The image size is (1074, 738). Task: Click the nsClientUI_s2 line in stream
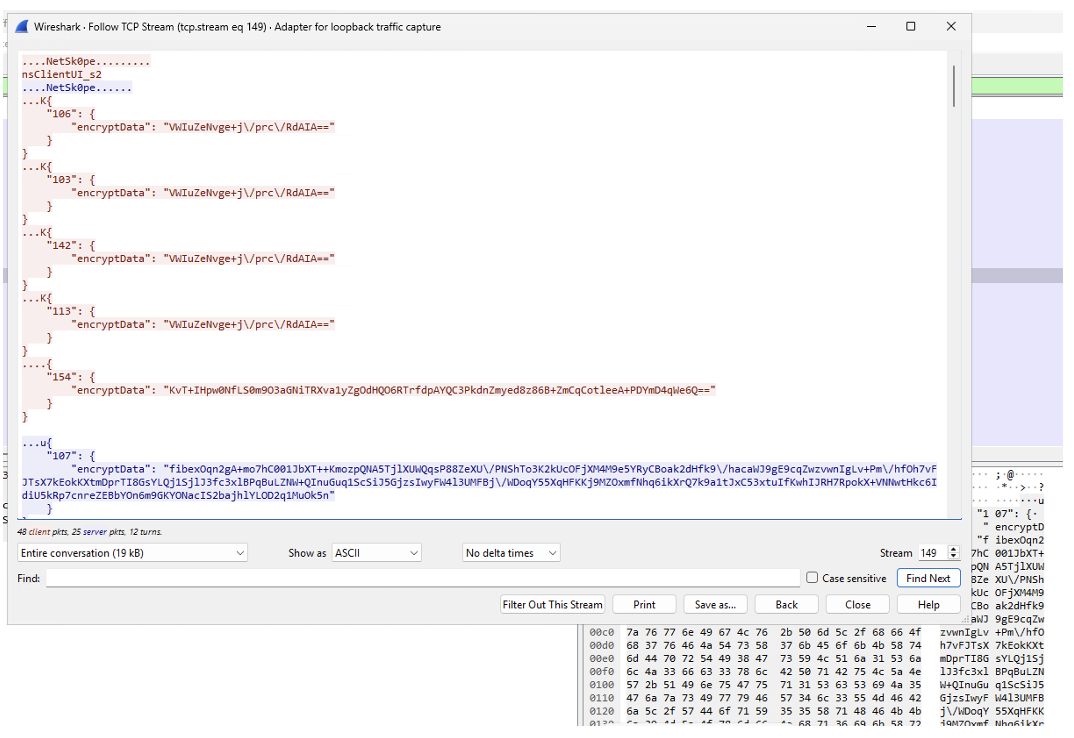tap(62, 75)
